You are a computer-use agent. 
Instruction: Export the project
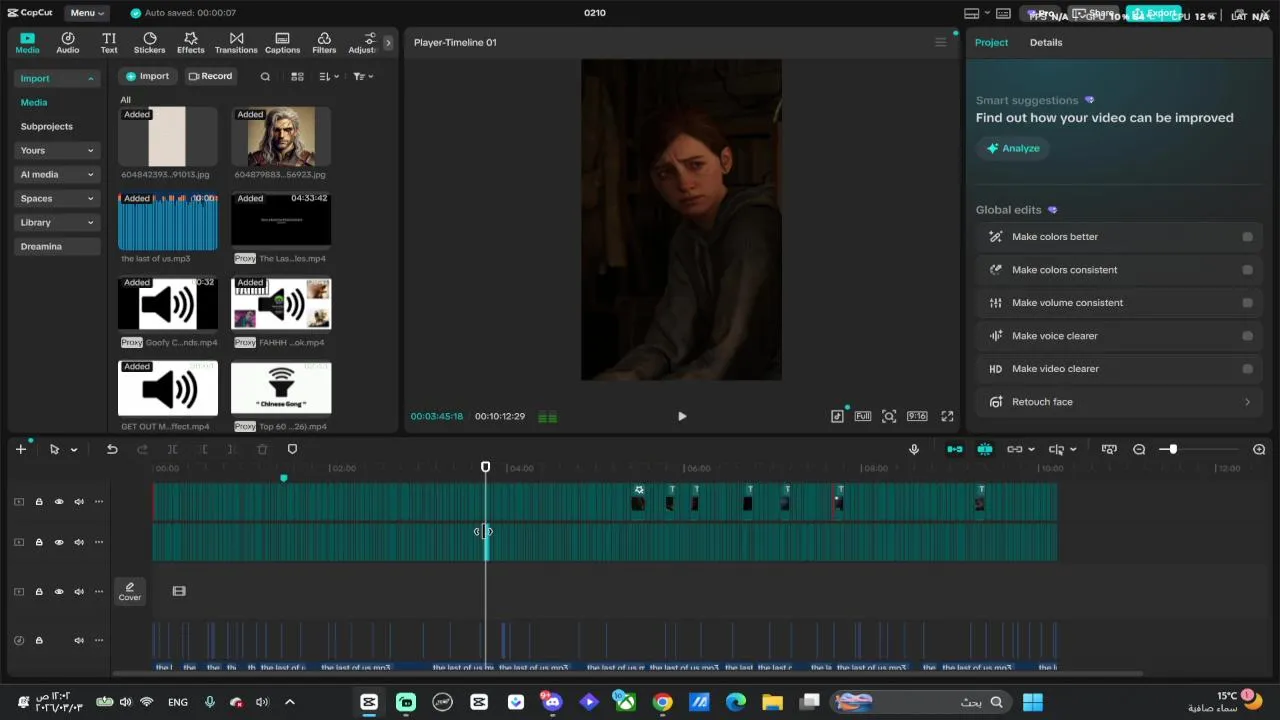[x=1155, y=13]
